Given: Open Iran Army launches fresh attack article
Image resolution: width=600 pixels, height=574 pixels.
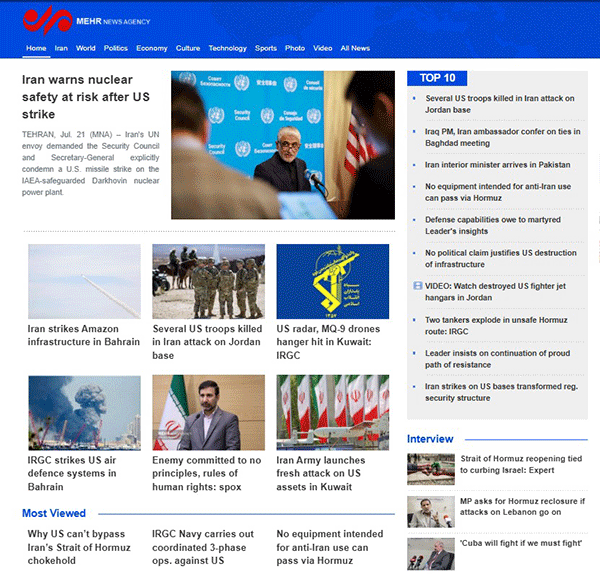Looking at the screenshot, I should click(x=321, y=473).
